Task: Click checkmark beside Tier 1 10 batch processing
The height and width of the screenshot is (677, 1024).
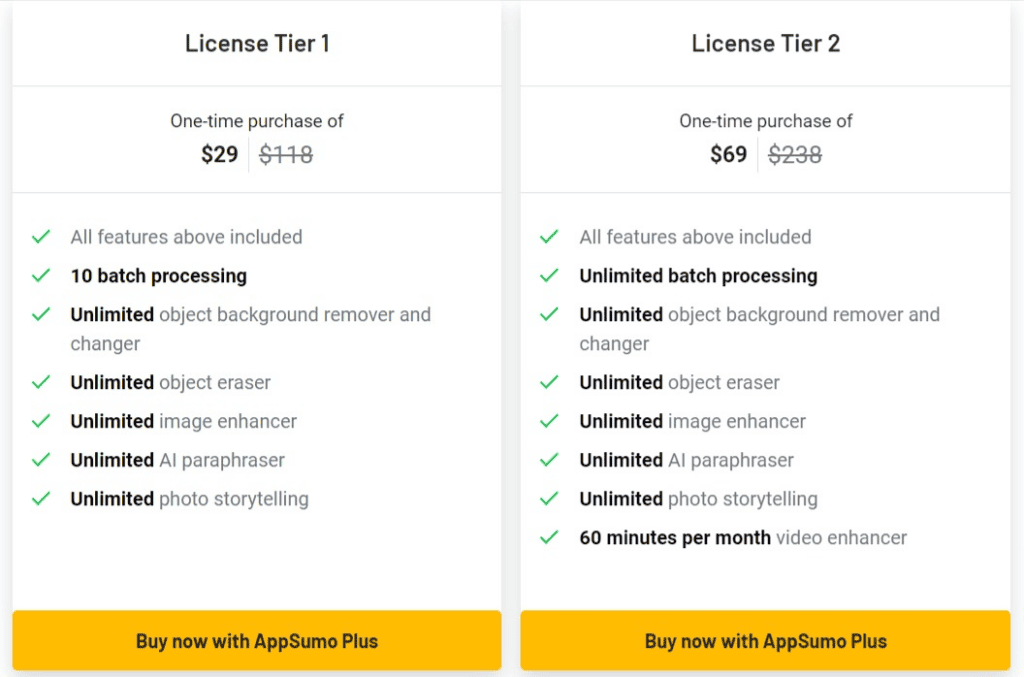Action: click(41, 276)
